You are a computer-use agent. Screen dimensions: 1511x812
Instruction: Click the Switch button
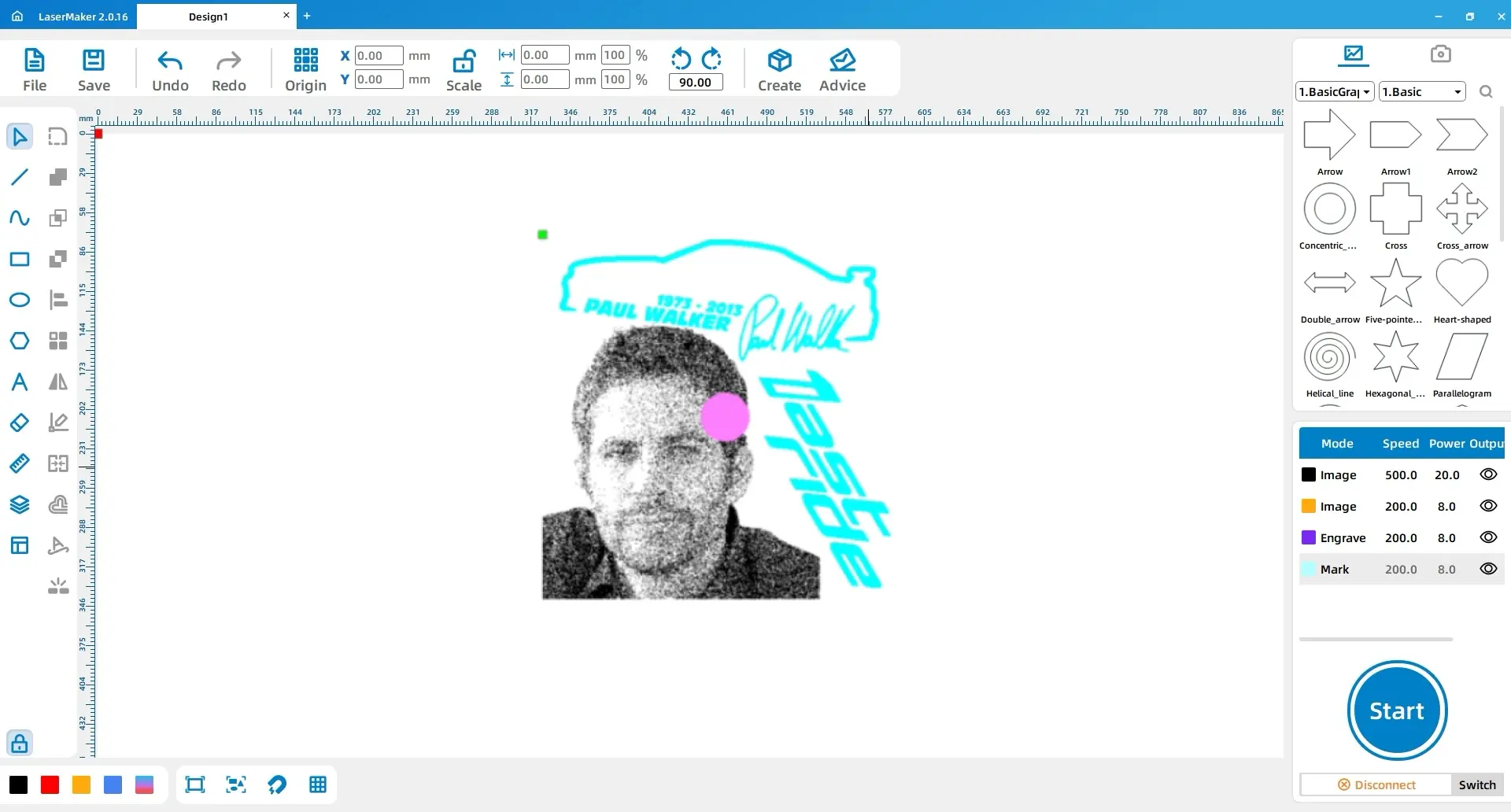[1477, 784]
